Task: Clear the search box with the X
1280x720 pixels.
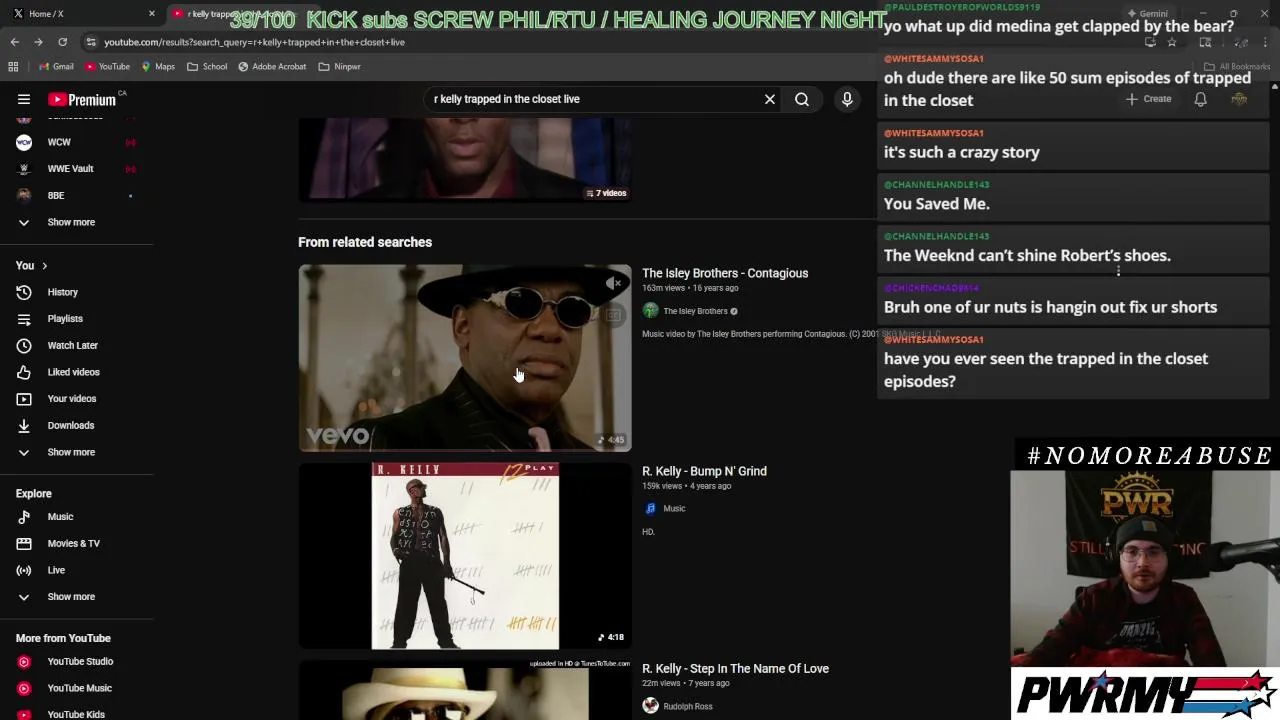Action: click(770, 99)
